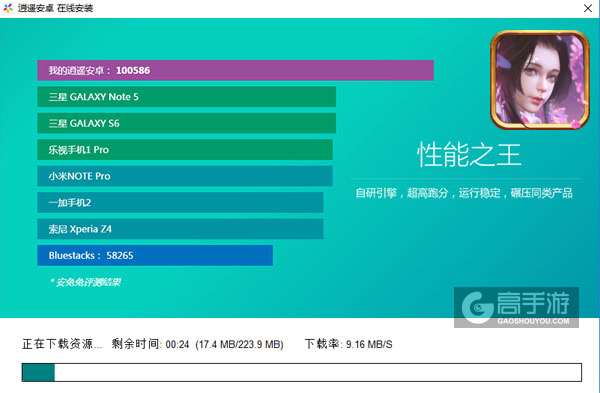Click the 性能之王 heading
The width and height of the screenshot is (600, 393).
click(469, 155)
